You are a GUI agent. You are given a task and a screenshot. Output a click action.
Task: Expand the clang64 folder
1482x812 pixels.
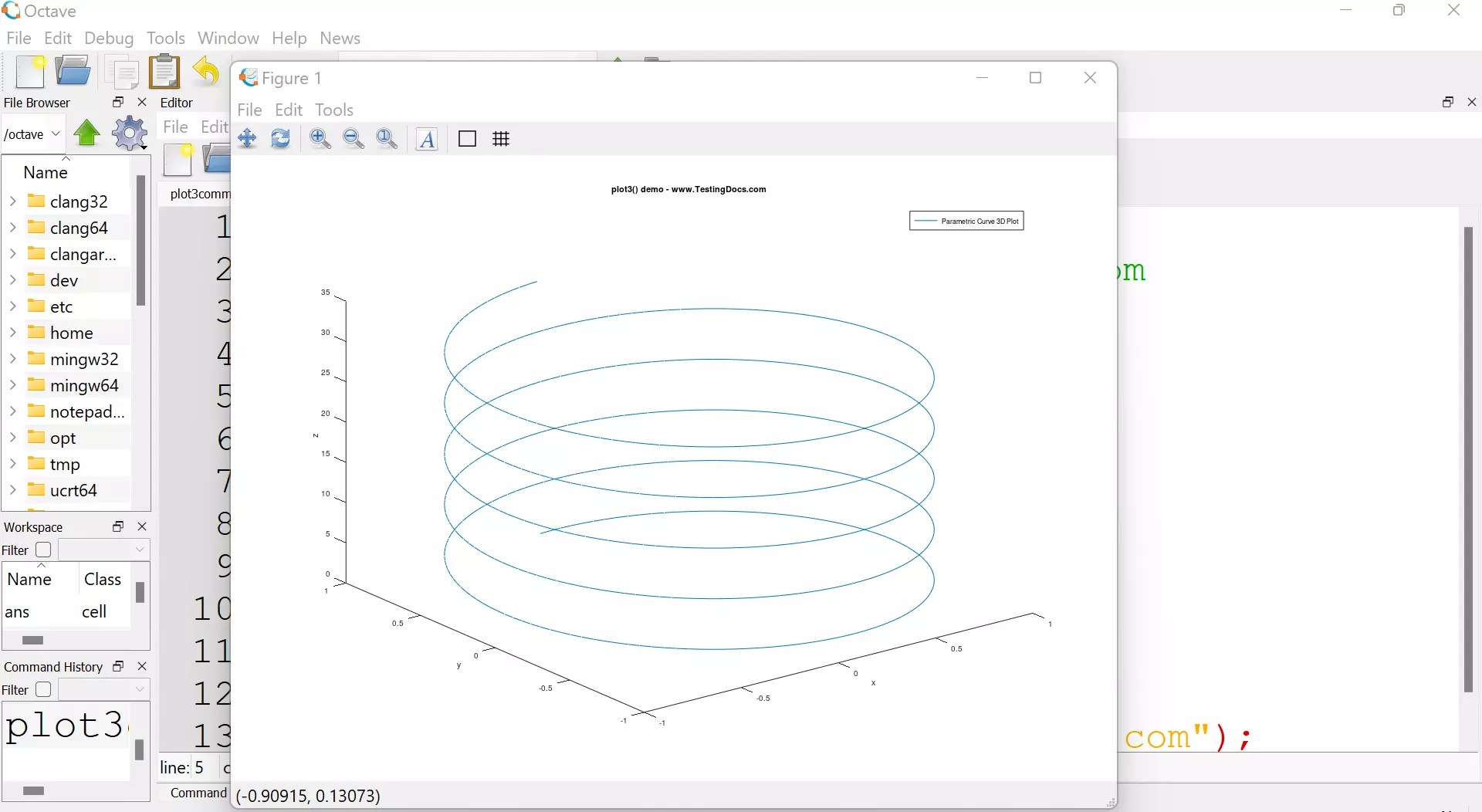13,228
